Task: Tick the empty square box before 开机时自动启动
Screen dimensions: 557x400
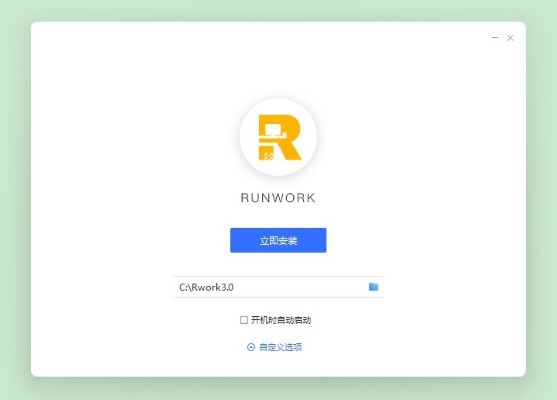Action: [244, 320]
